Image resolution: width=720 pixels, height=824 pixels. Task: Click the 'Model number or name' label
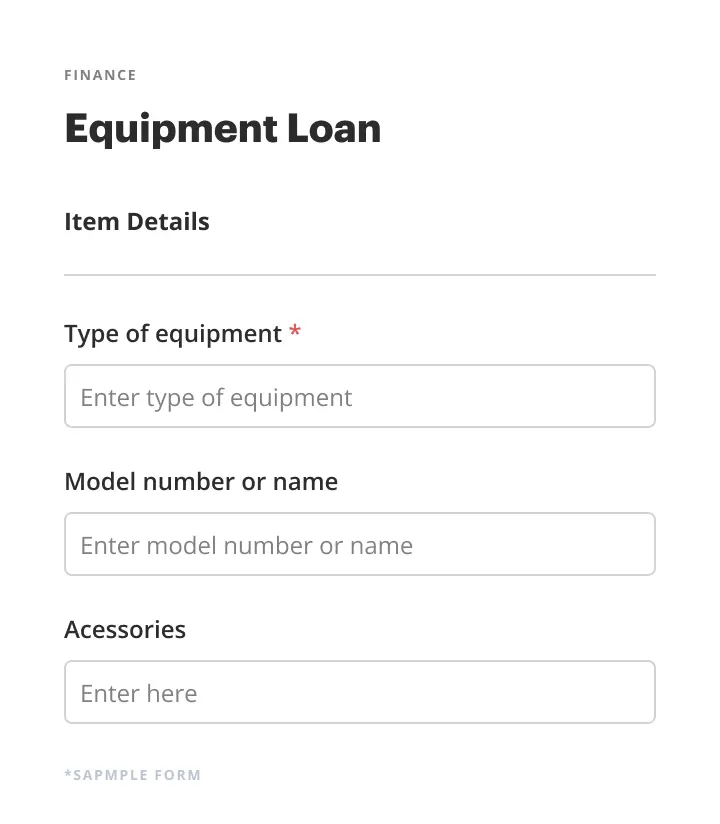201,482
